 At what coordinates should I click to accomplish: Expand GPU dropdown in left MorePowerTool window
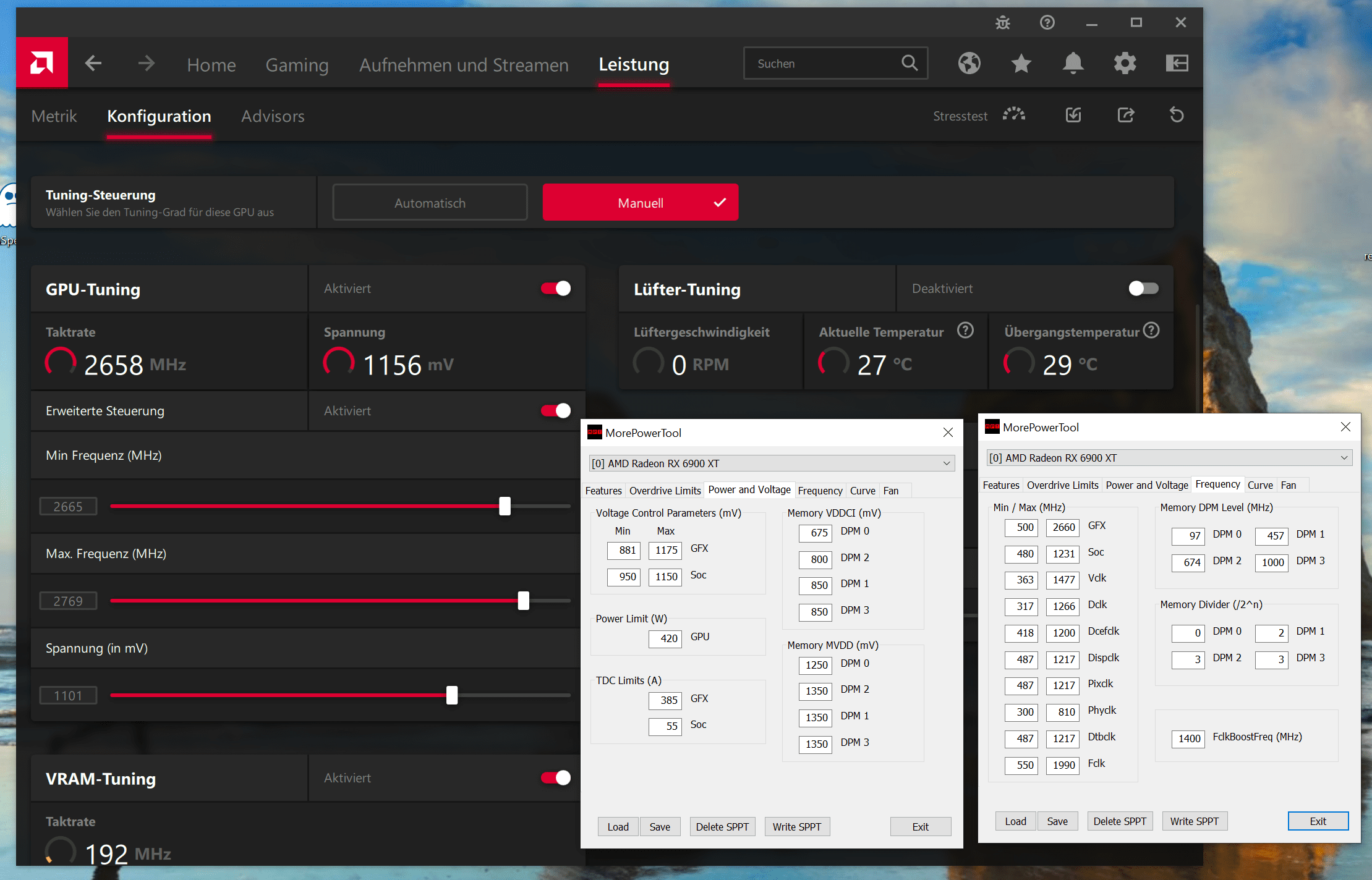pyautogui.click(x=946, y=463)
